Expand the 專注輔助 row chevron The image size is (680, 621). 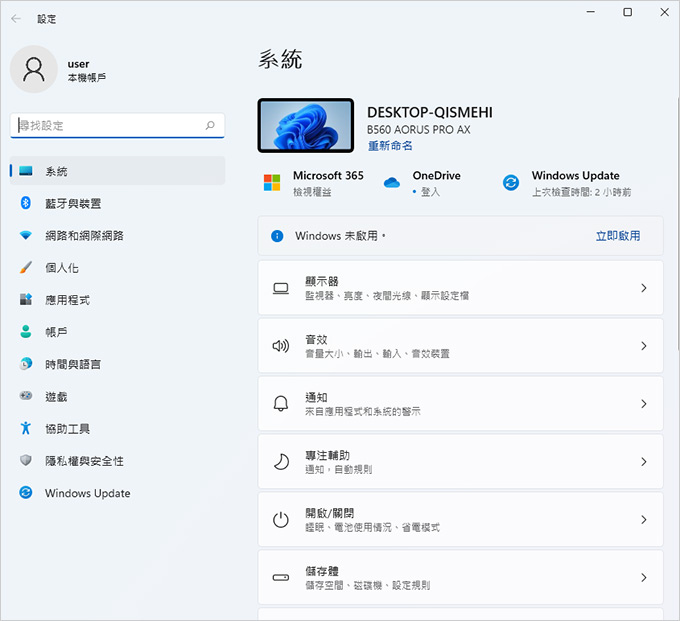pos(644,462)
